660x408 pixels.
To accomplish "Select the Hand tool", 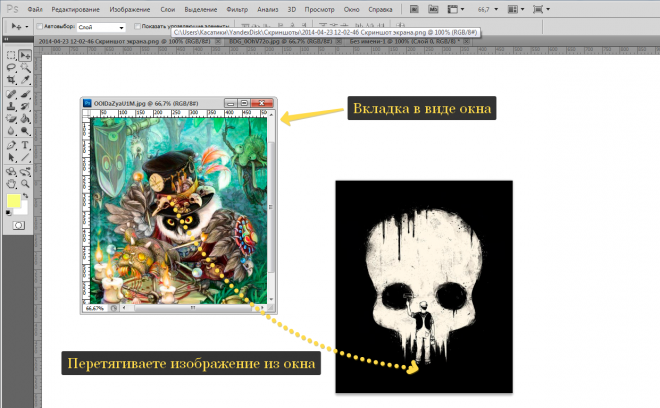I will [x=11, y=184].
